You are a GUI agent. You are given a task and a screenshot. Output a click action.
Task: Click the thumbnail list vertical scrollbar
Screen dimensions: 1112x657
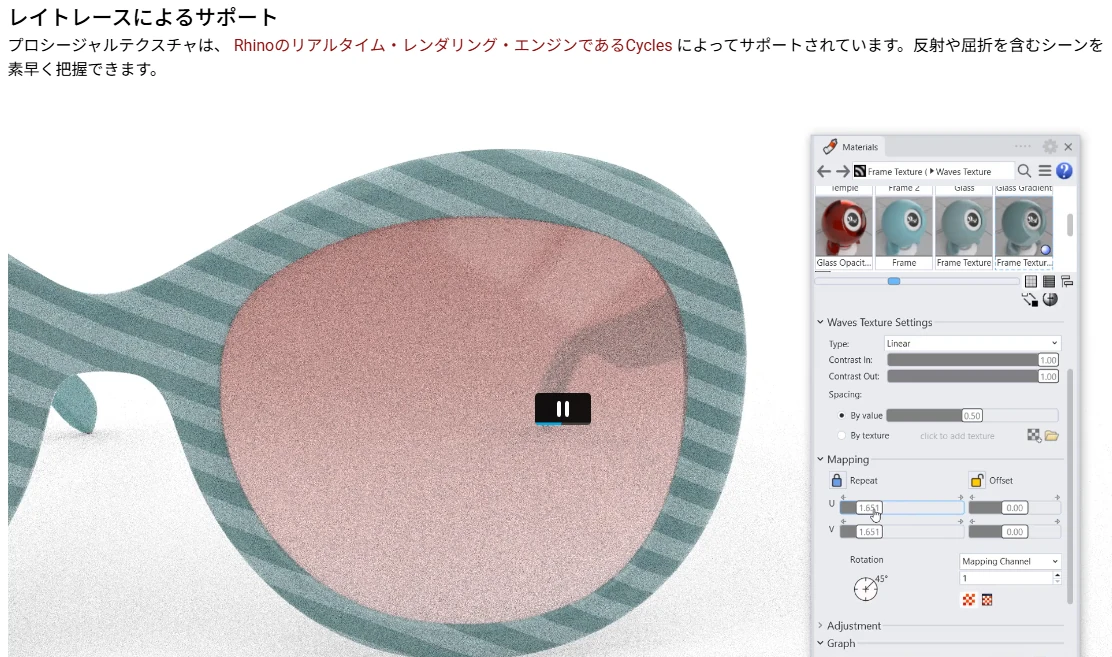tap(1070, 226)
